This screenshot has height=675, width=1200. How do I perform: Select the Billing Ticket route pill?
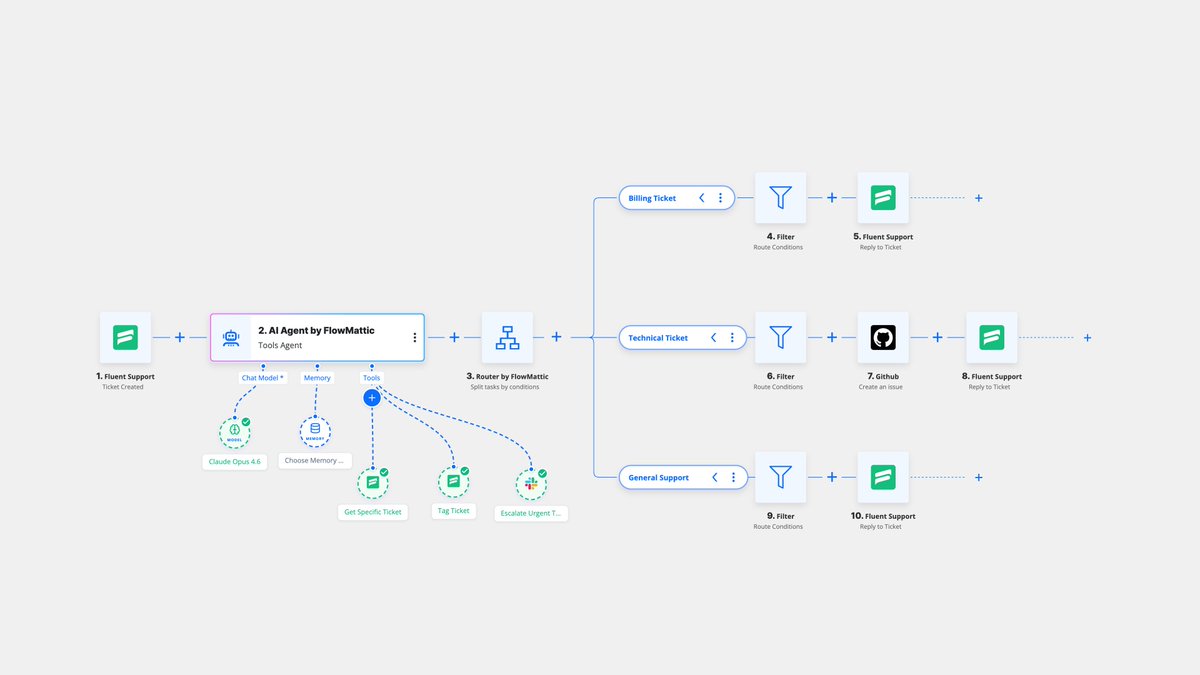point(676,198)
